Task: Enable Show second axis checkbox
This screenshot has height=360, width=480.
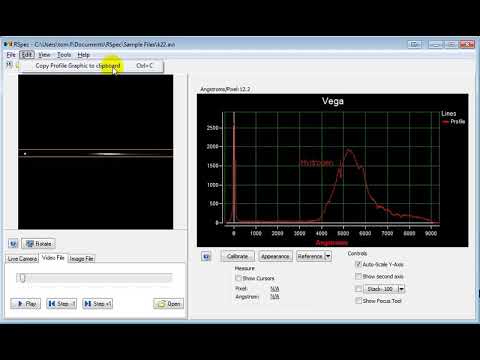Action: (x=358, y=276)
